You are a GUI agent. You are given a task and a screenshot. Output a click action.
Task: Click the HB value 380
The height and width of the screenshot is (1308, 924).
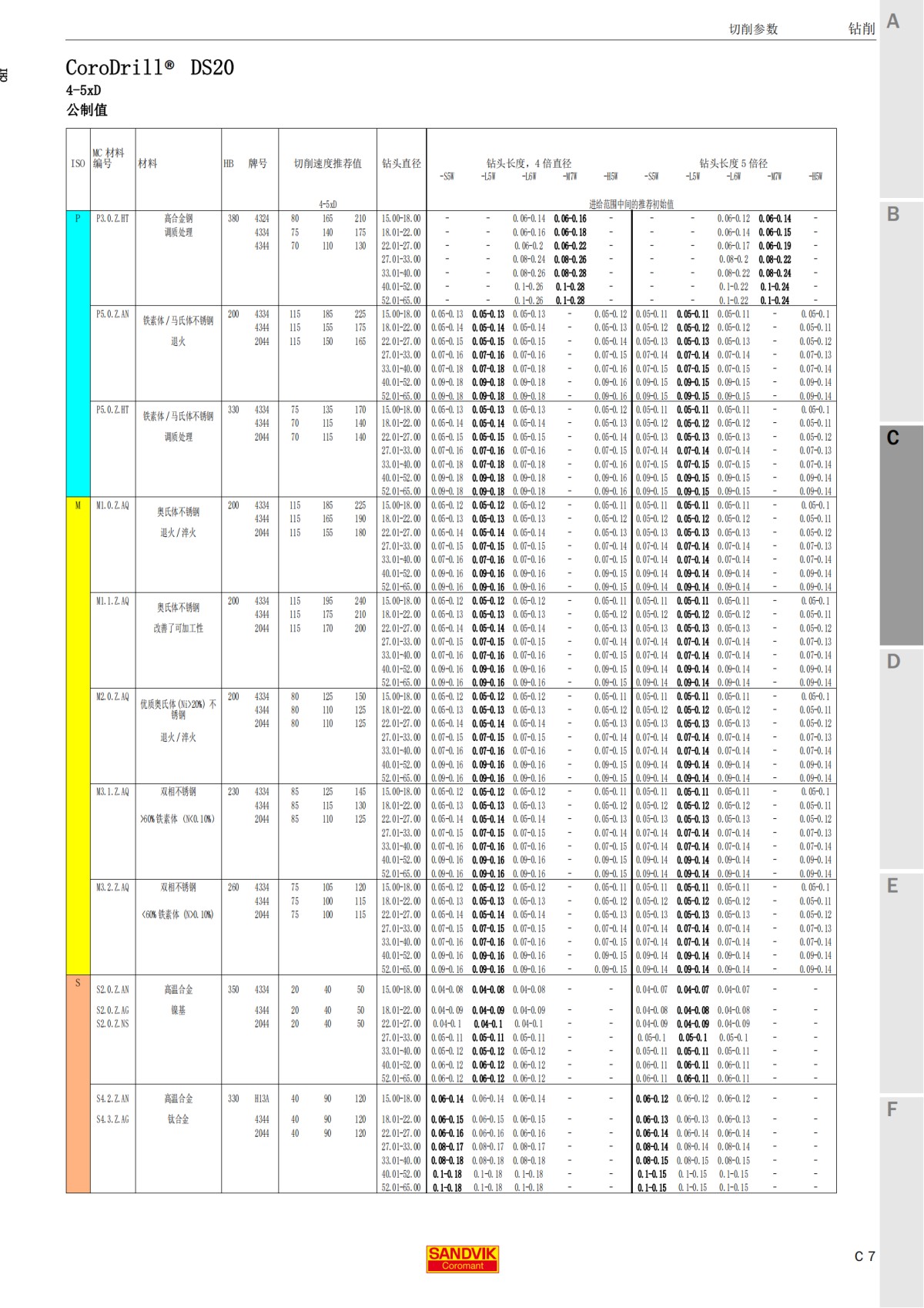pyautogui.click(x=233, y=219)
